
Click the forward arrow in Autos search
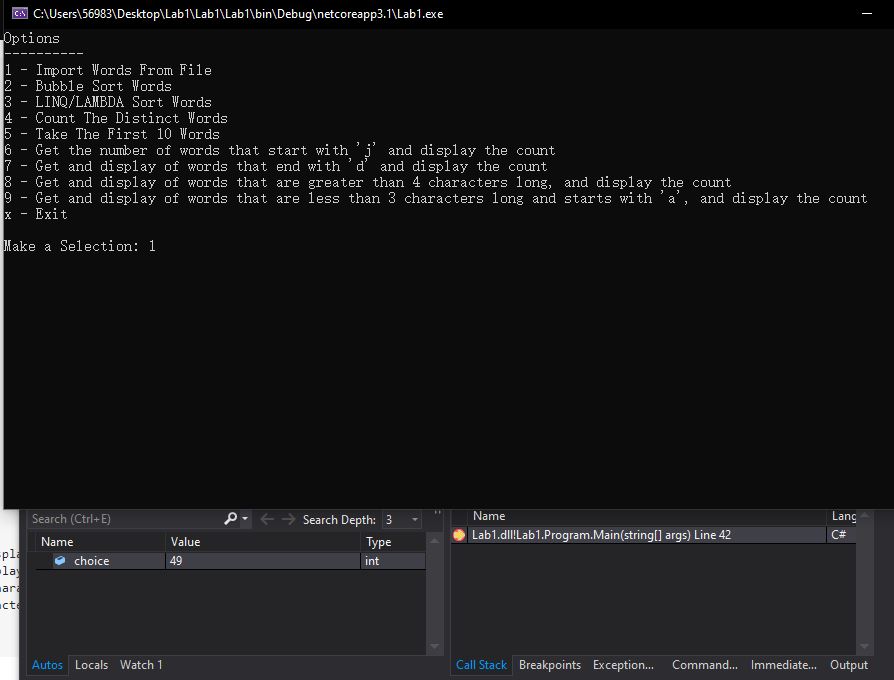[x=288, y=519]
